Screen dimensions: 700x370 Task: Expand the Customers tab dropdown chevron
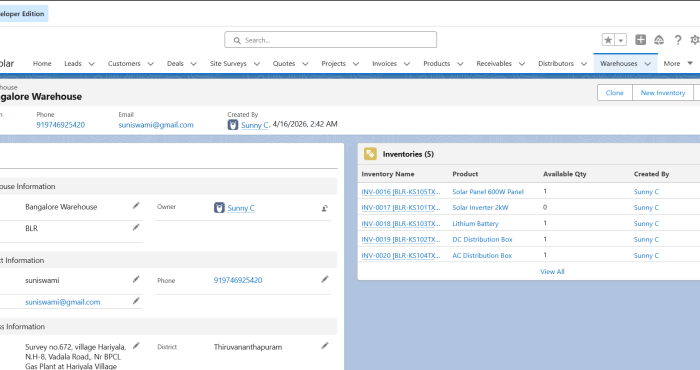click(150, 64)
